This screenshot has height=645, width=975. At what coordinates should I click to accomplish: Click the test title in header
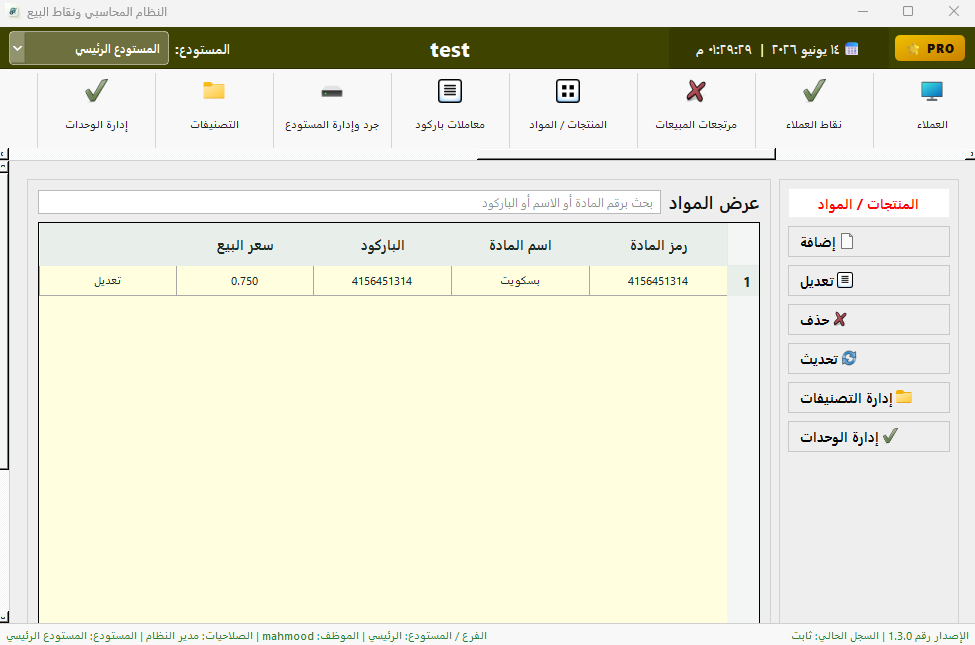click(x=450, y=50)
